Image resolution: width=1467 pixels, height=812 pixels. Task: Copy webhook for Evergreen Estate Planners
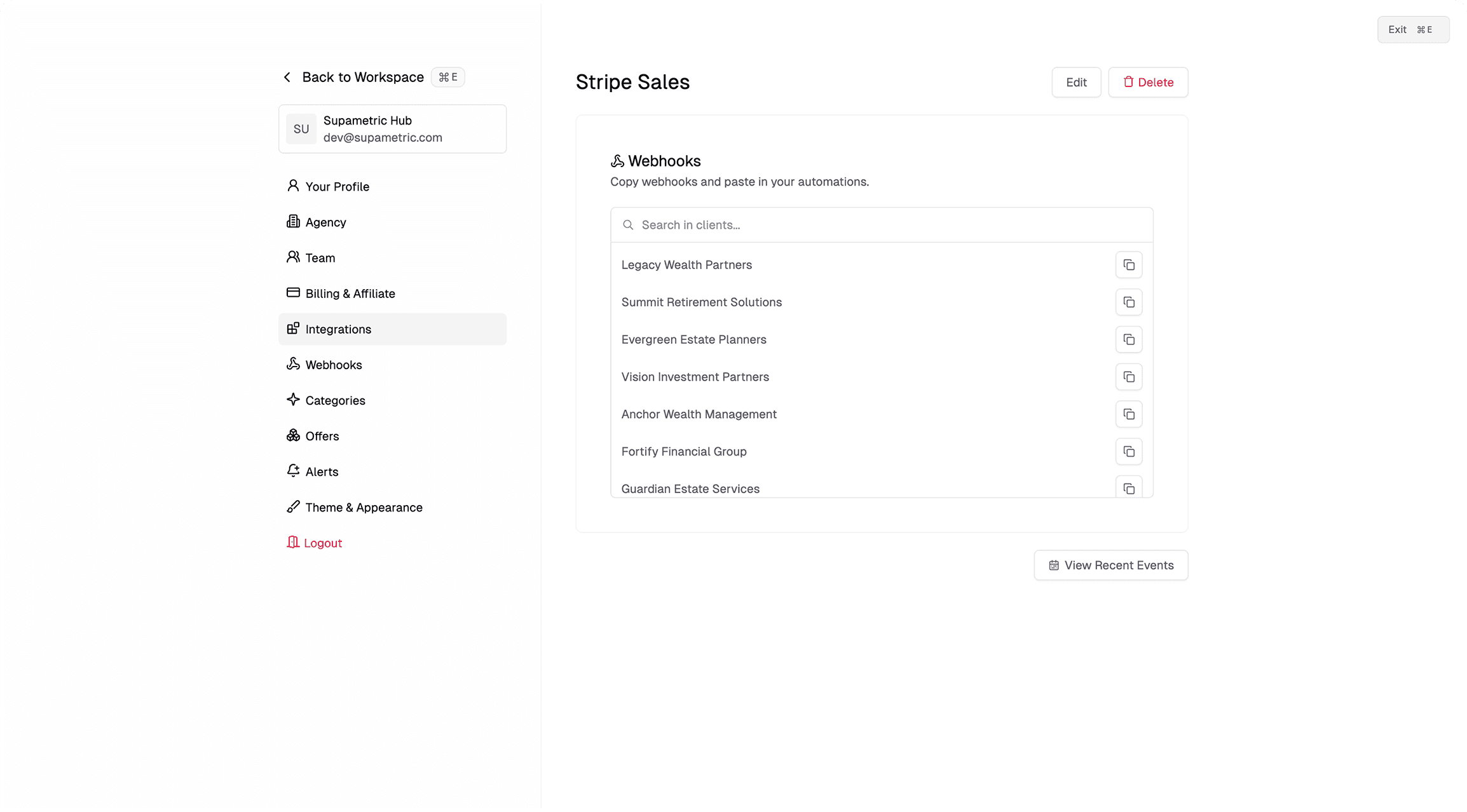[x=1128, y=340]
